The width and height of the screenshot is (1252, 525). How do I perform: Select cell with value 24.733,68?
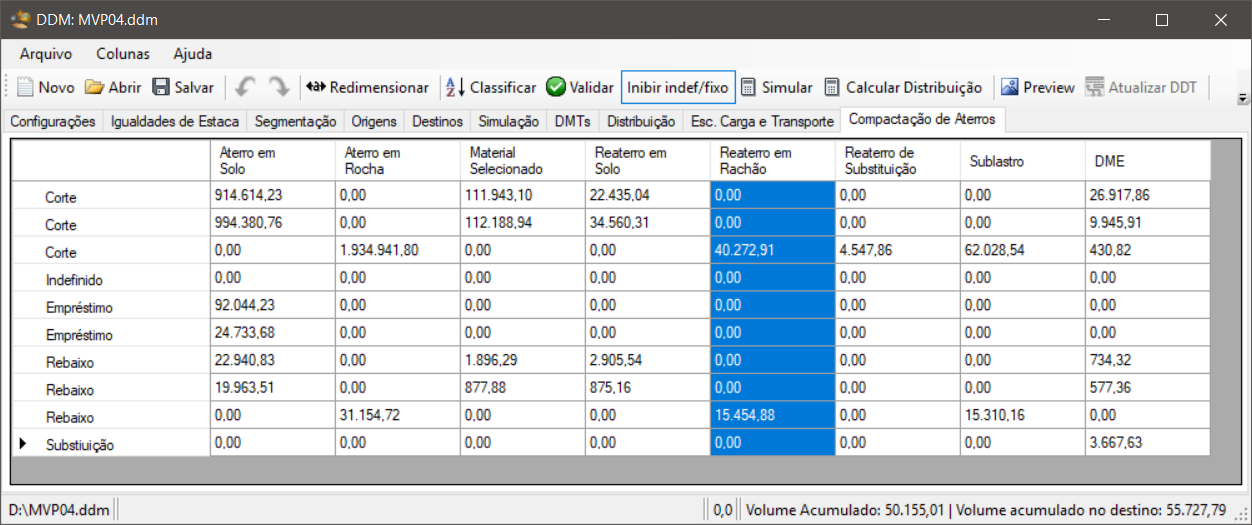(x=272, y=332)
